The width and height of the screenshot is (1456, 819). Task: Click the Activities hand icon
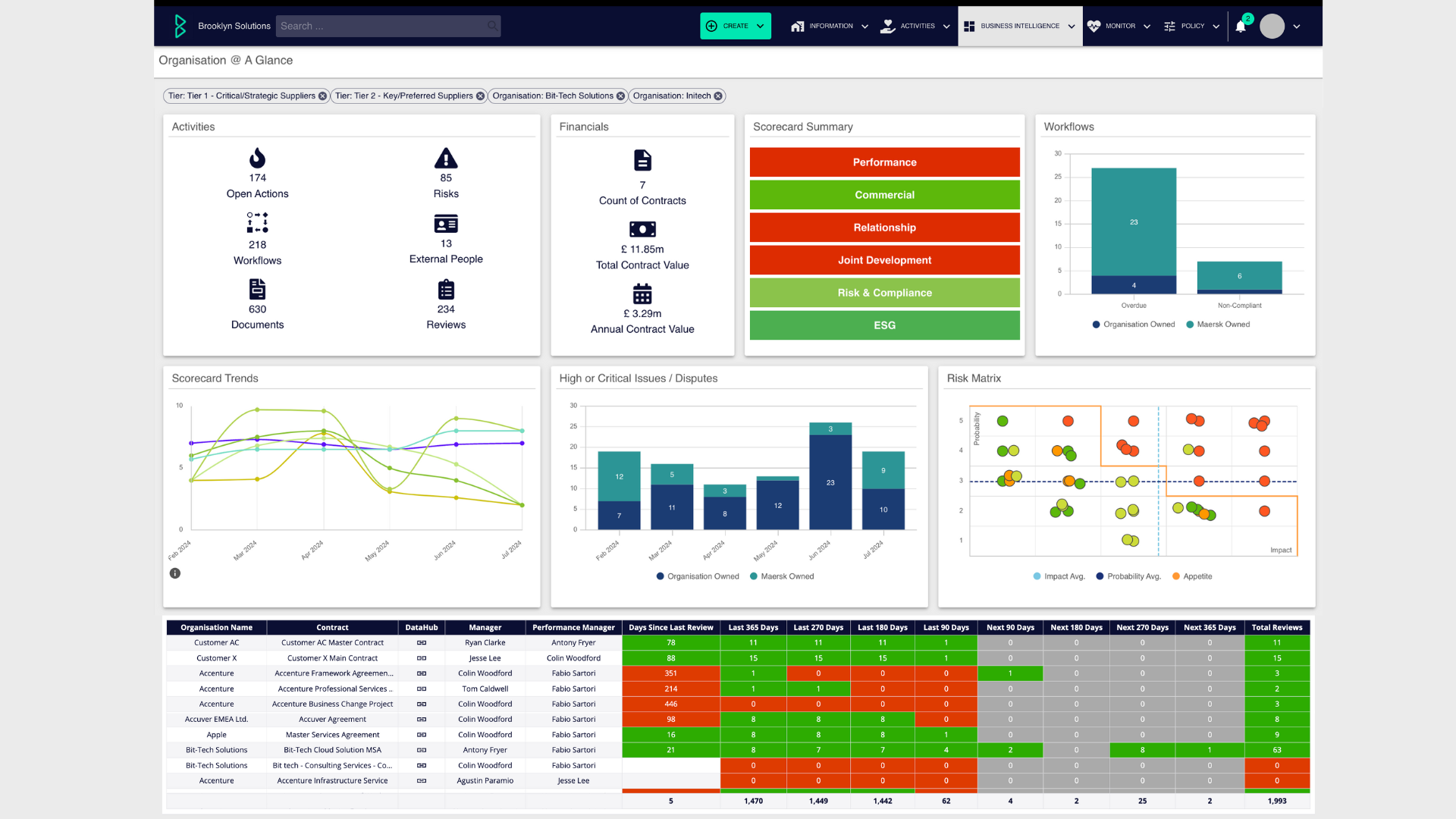[x=887, y=27]
